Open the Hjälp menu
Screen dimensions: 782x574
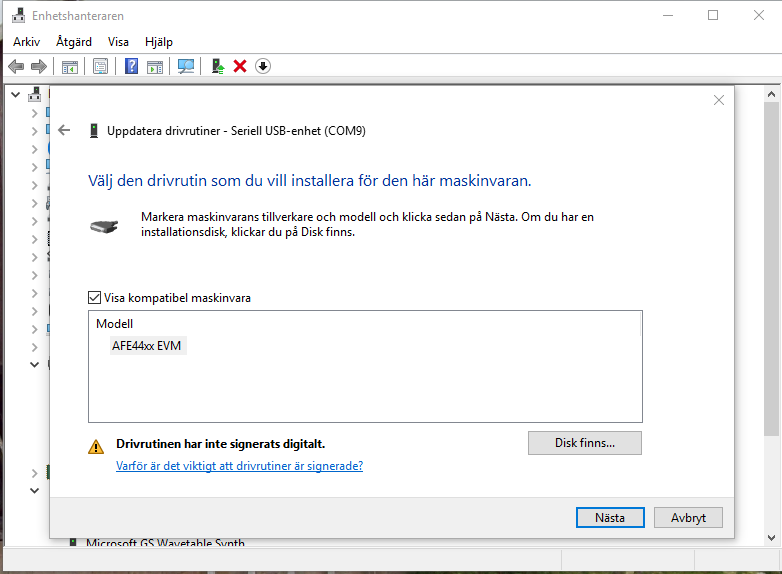pos(159,42)
